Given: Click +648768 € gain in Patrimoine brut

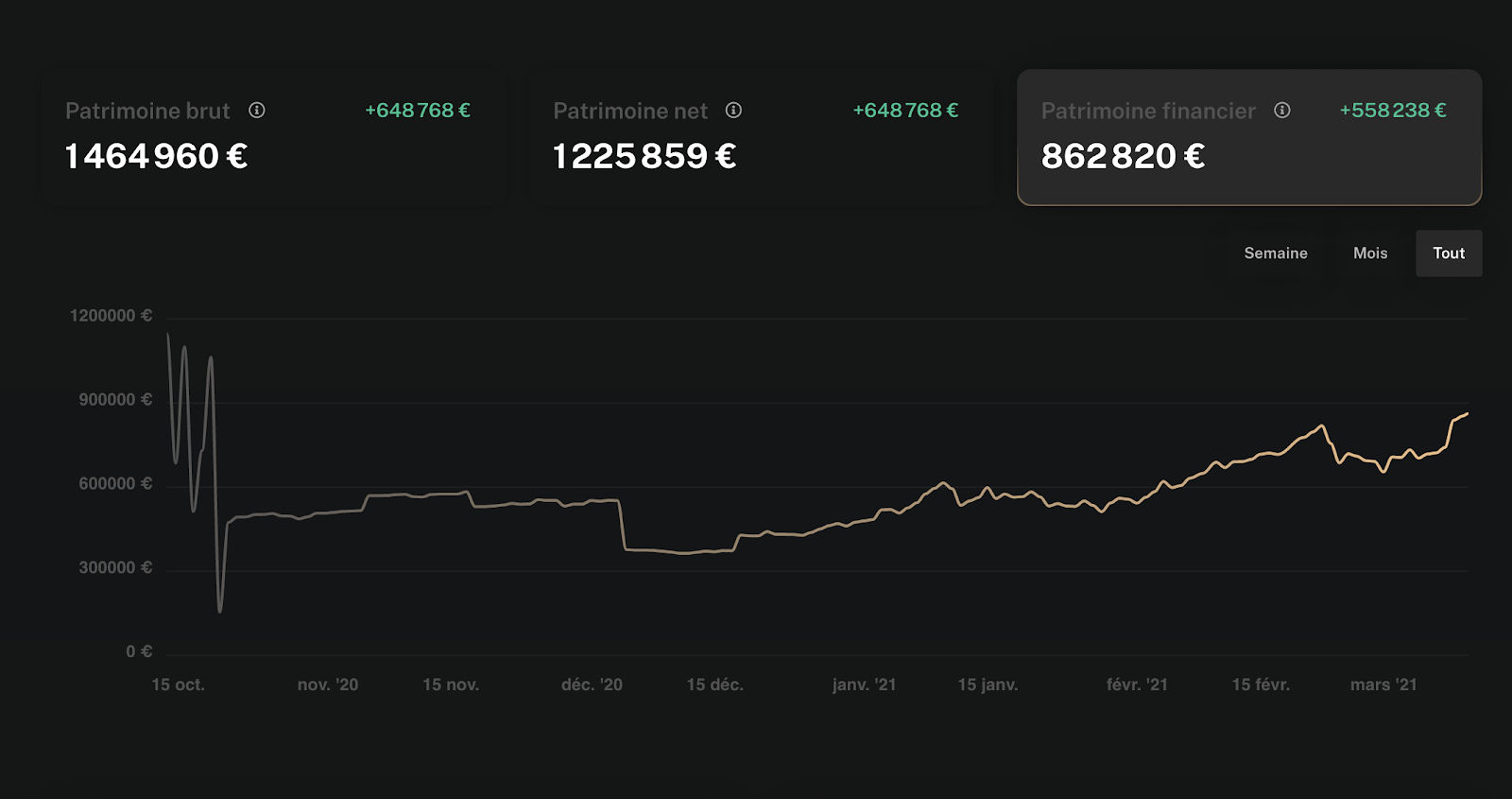Looking at the screenshot, I should [418, 111].
